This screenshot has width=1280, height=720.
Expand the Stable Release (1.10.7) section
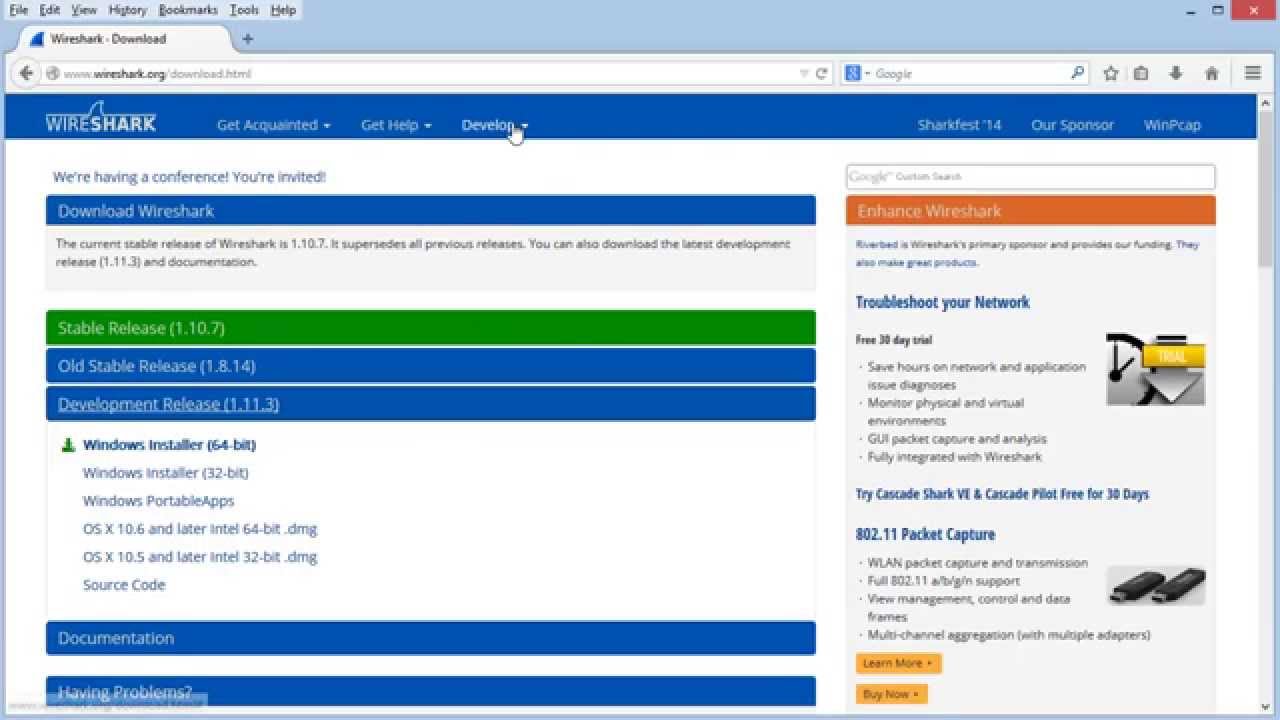431,328
